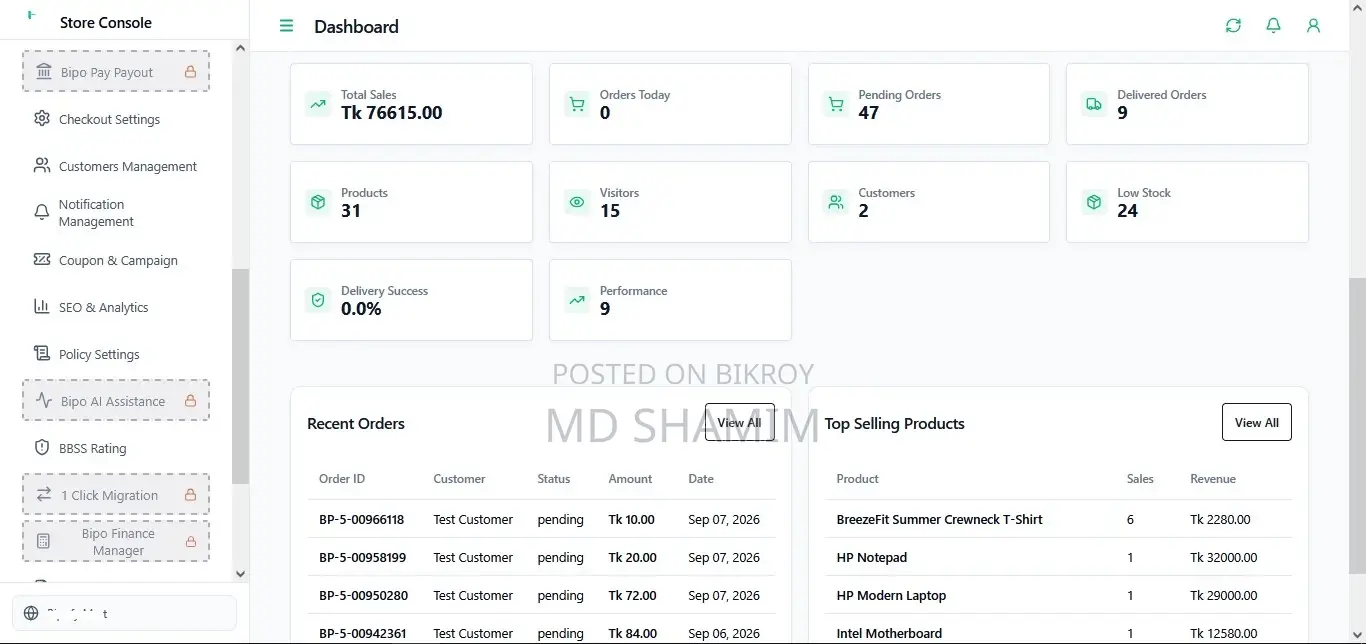
Task: Click the Intel Motherboard product
Action: tap(889, 633)
